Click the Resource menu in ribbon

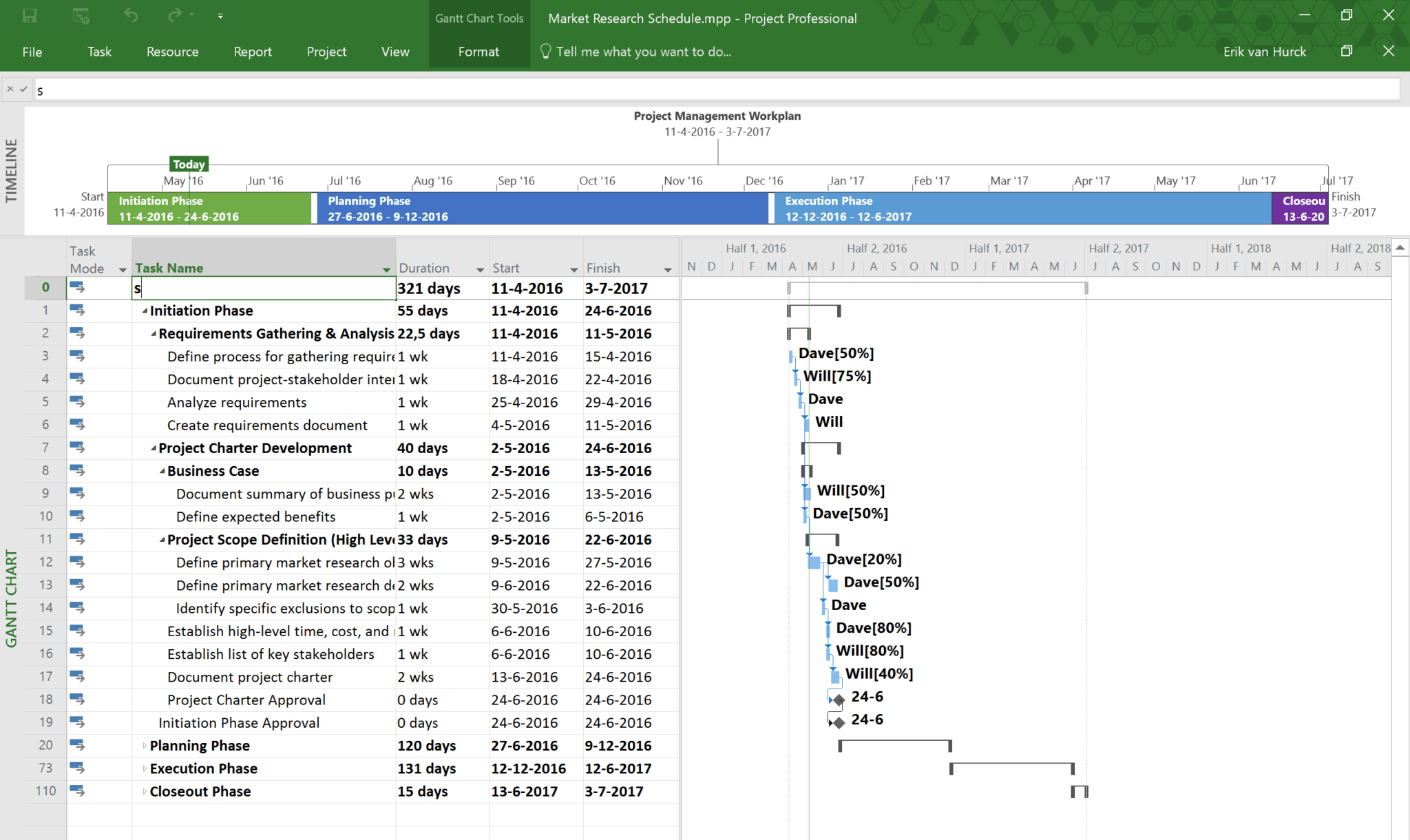click(173, 50)
